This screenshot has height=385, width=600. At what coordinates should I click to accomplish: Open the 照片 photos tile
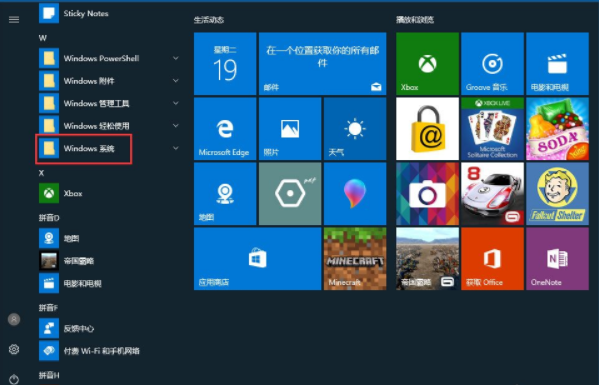[290, 129]
